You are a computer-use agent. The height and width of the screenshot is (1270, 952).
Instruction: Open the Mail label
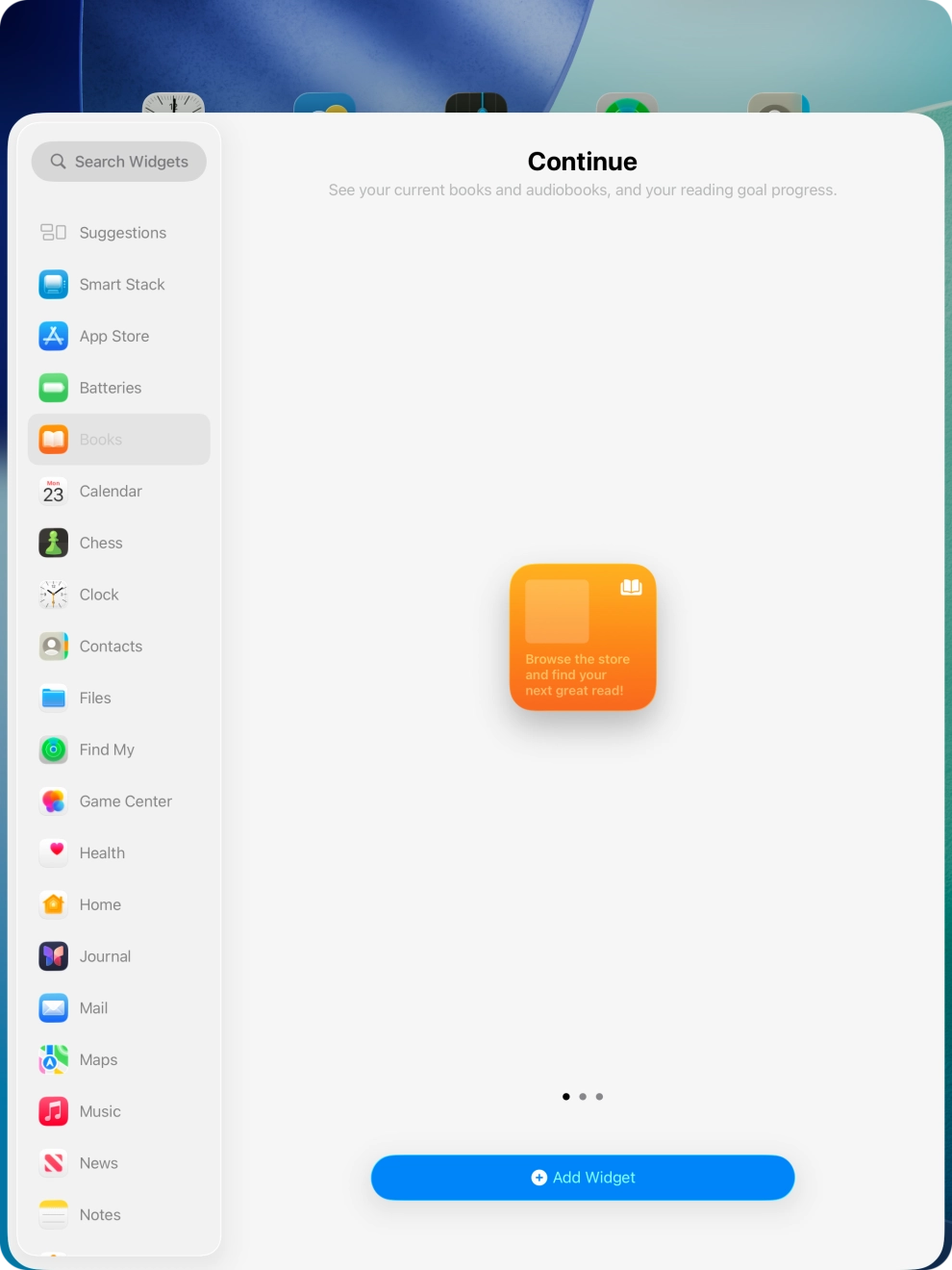(93, 1008)
